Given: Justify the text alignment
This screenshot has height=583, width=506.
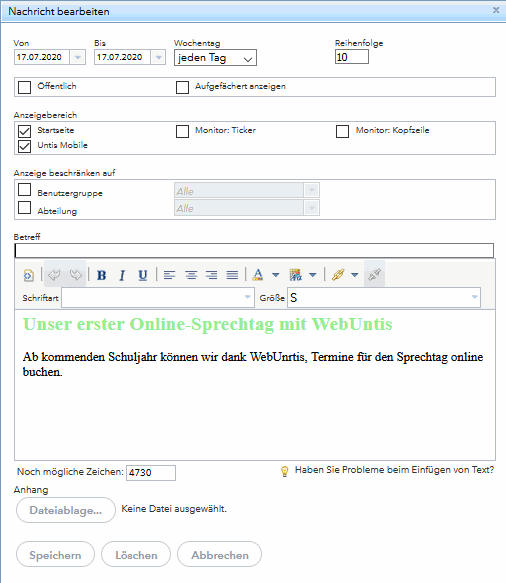Looking at the screenshot, I should pos(232,275).
